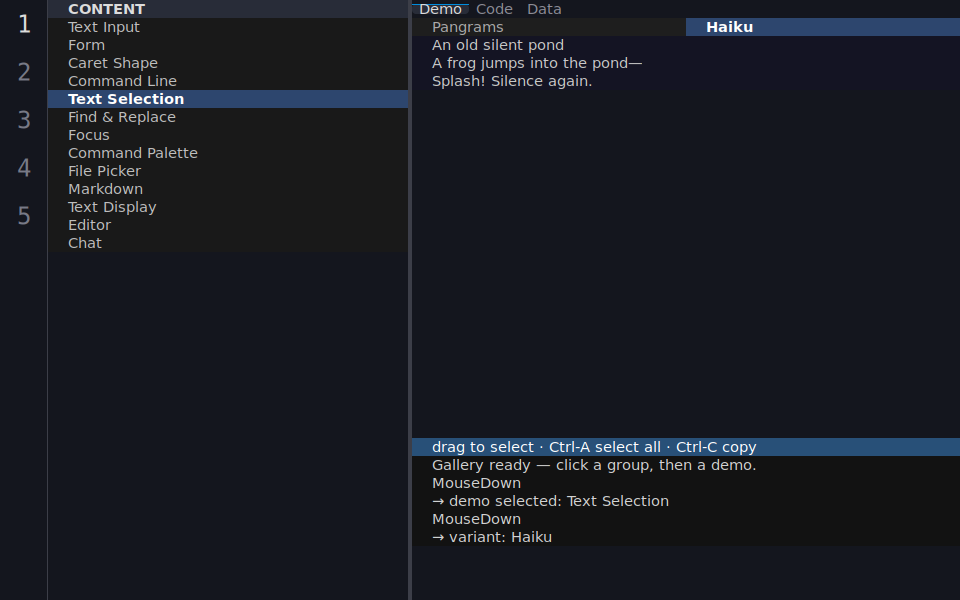Viewport: 960px width, 600px height.
Task: Open the Text Input demo
Action: 228,27
